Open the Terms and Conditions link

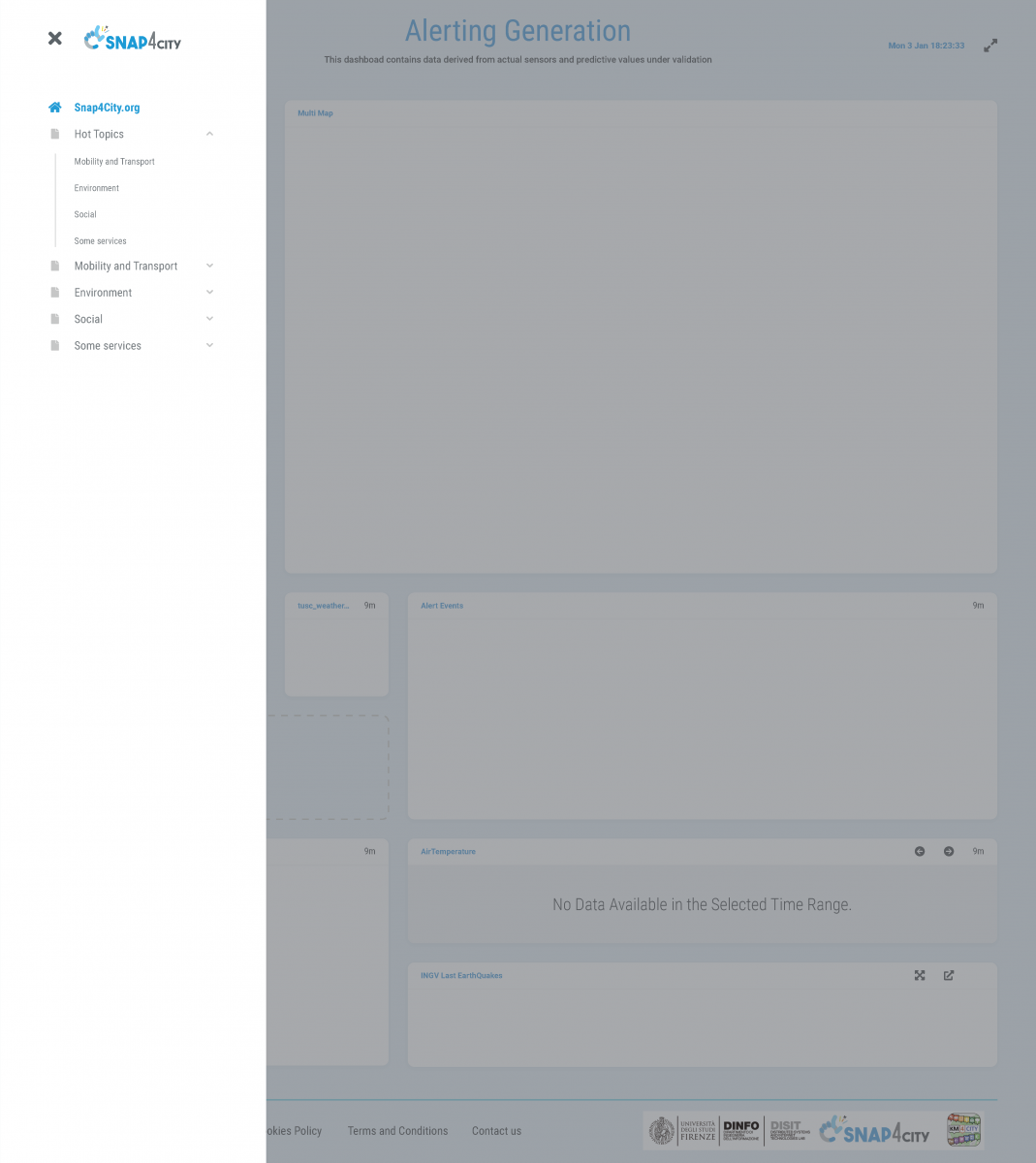click(x=397, y=1131)
